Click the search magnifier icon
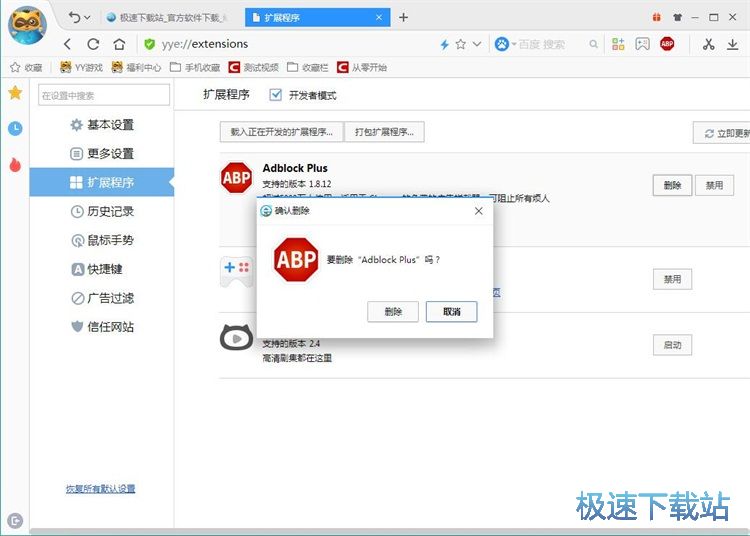The width and height of the screenshot is (750, 536). click(x=594, y=44)
